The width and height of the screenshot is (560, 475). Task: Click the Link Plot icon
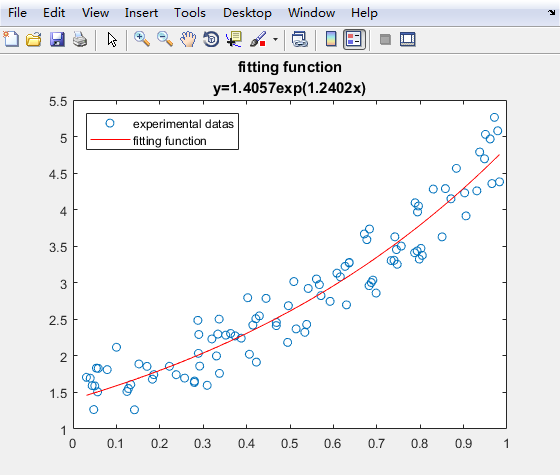coord(299,39)
